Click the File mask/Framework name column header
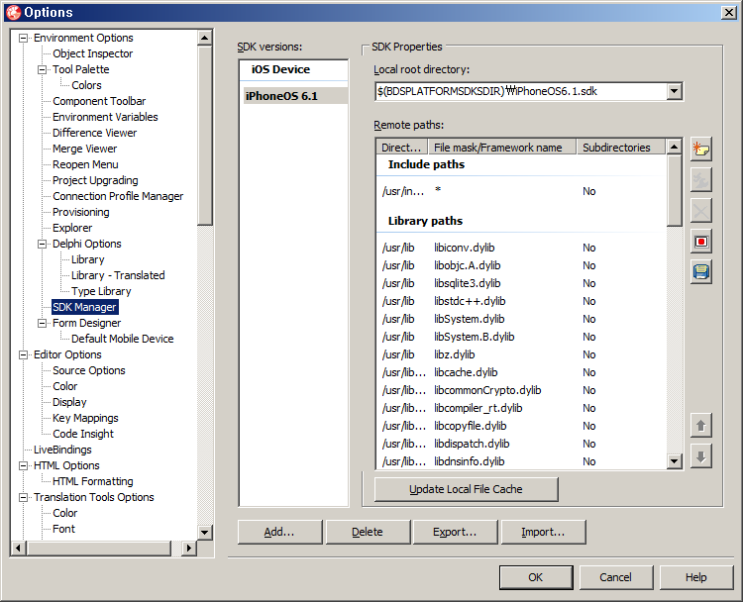The image size is (743, 602). [502, 147]
